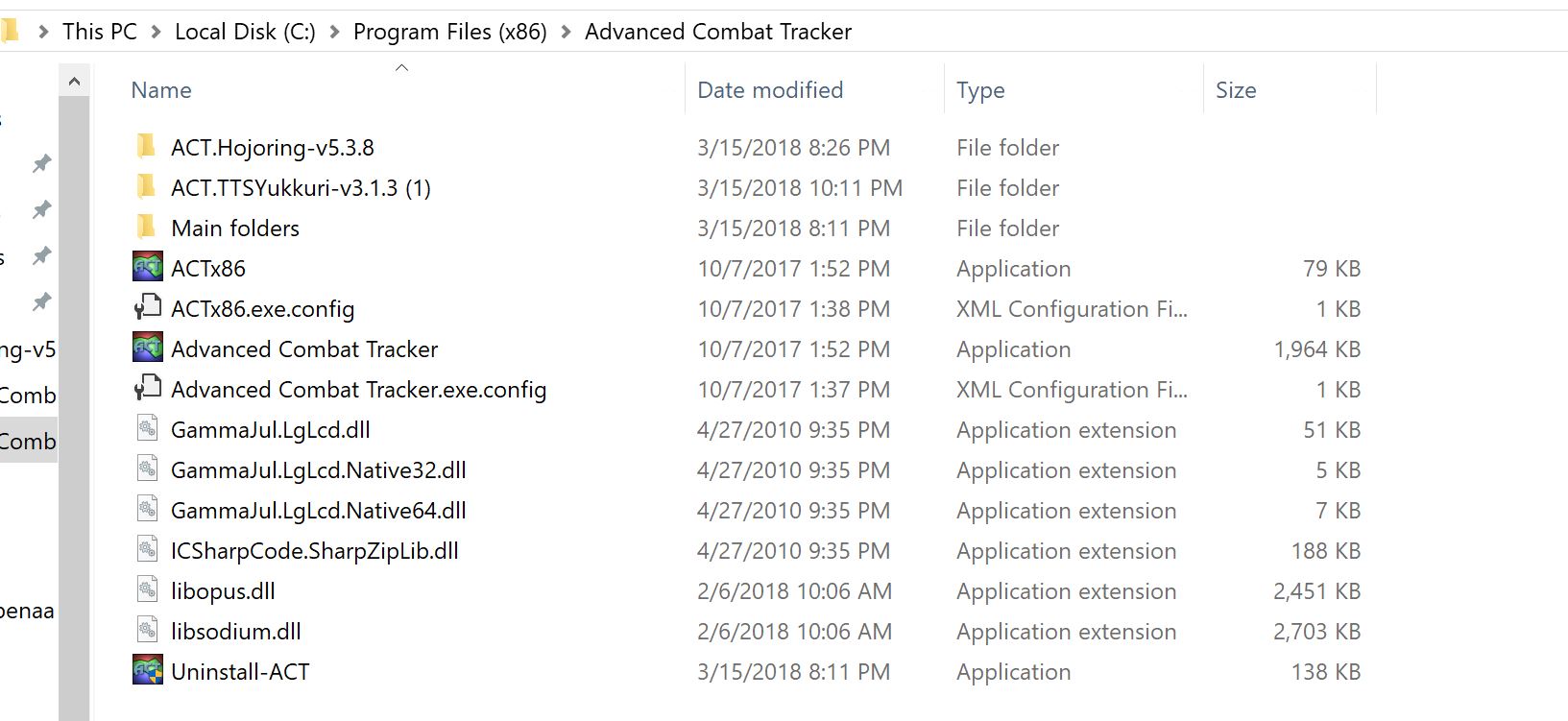This screenshot has height=721, width=1568.
Task: Select the libsodium.dll file icon
Action: pos(146,628)
